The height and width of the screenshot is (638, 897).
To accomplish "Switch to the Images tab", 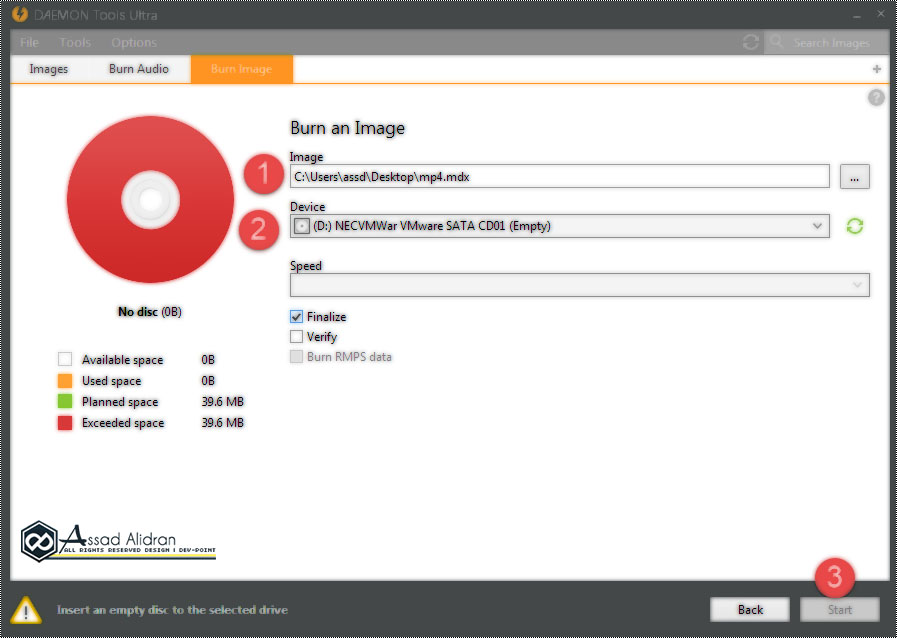I will [49, 69].
